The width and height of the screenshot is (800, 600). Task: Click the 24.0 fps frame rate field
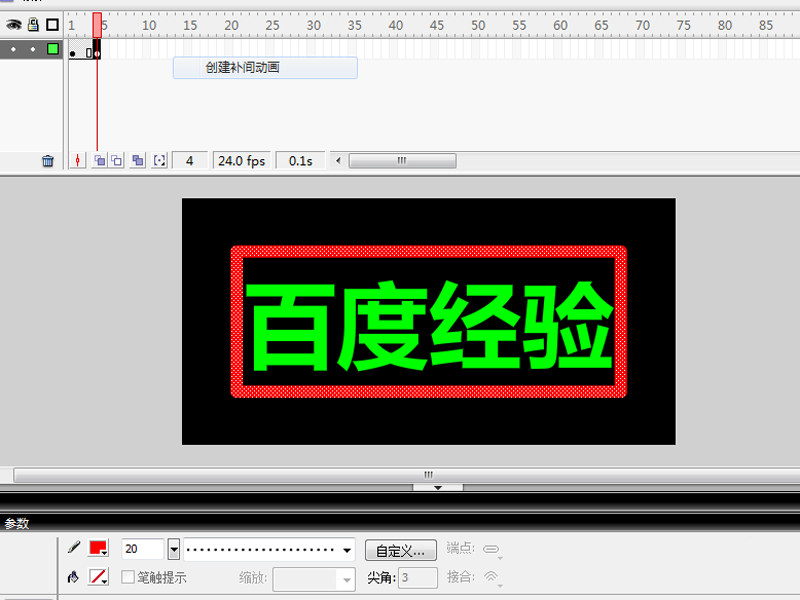[x=241, y=161]
